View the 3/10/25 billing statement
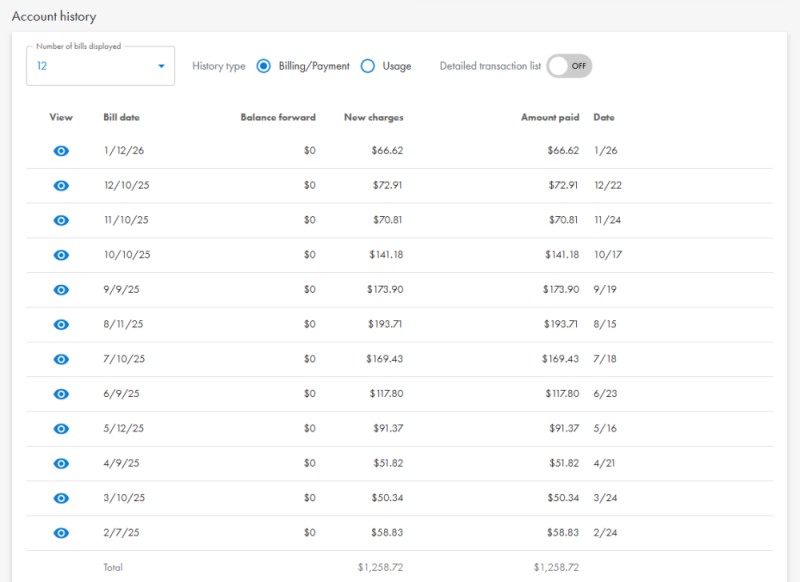 tap(61, 498)
